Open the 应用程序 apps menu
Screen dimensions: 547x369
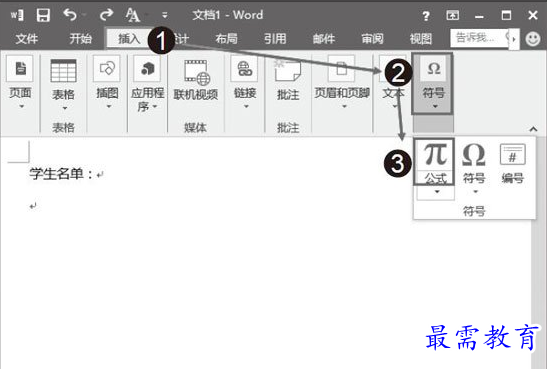[148, 84]
